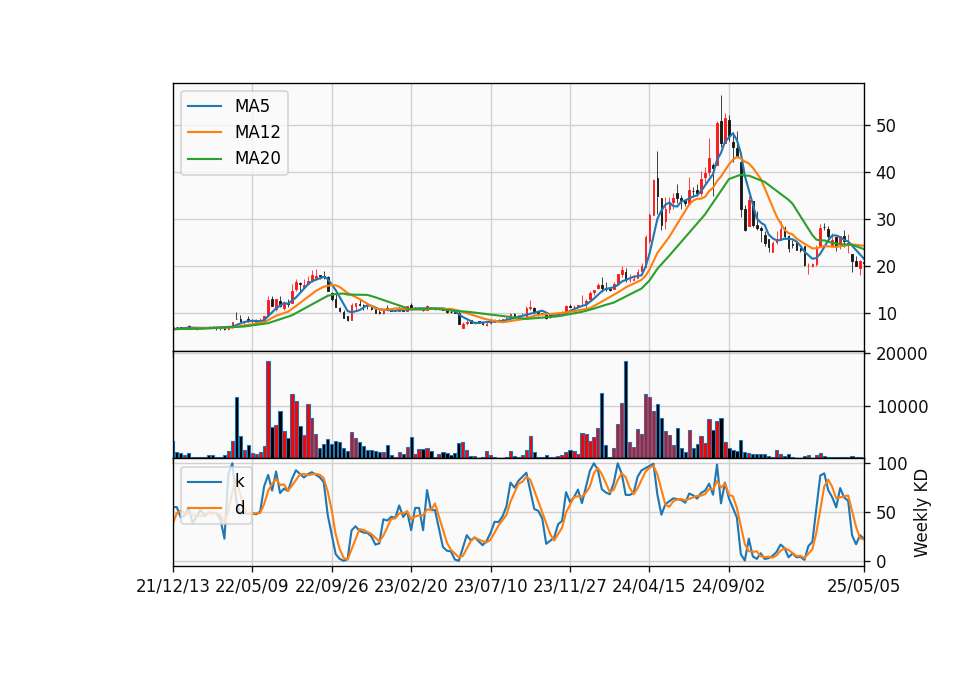The width and height of the screenshot is (960, 690).
Task: Click the KD axis value 50
Action: (886, 513)
